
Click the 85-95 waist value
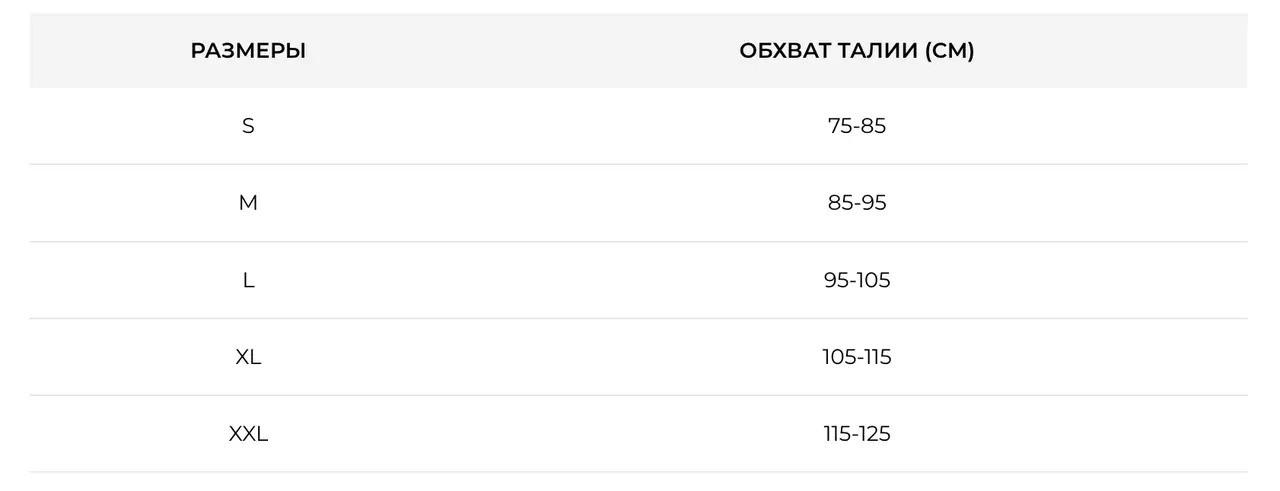pyautogui.click(x=857, y=203)
